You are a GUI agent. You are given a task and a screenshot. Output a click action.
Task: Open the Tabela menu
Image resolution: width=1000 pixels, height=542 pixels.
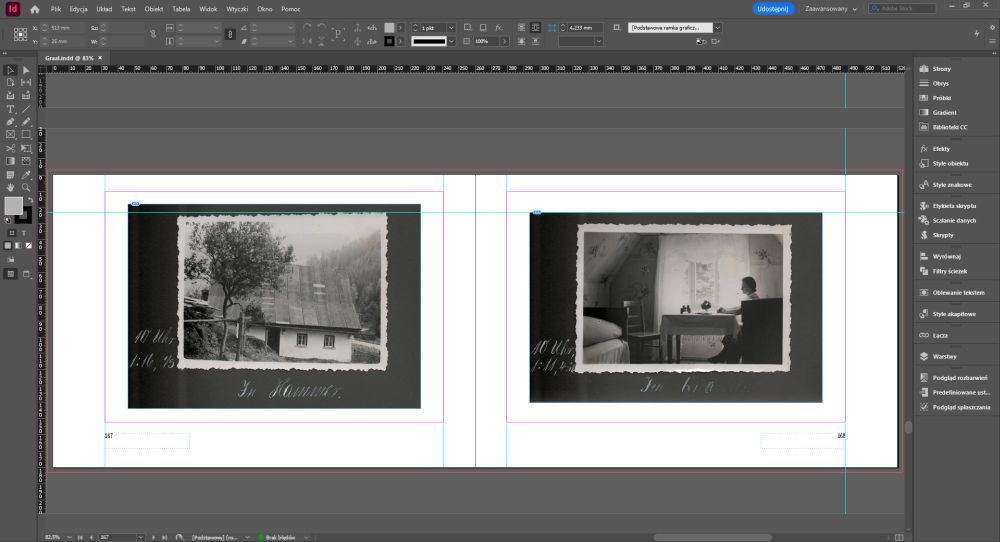click(181, 9)
